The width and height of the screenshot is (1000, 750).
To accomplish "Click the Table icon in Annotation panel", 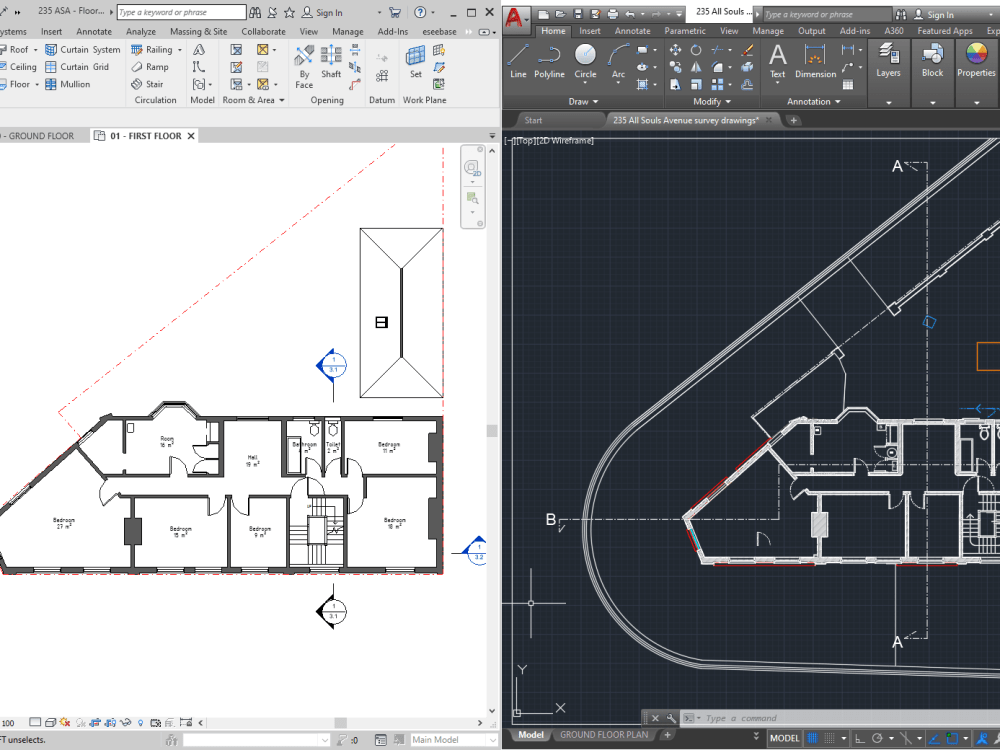I will coord(848,84).
